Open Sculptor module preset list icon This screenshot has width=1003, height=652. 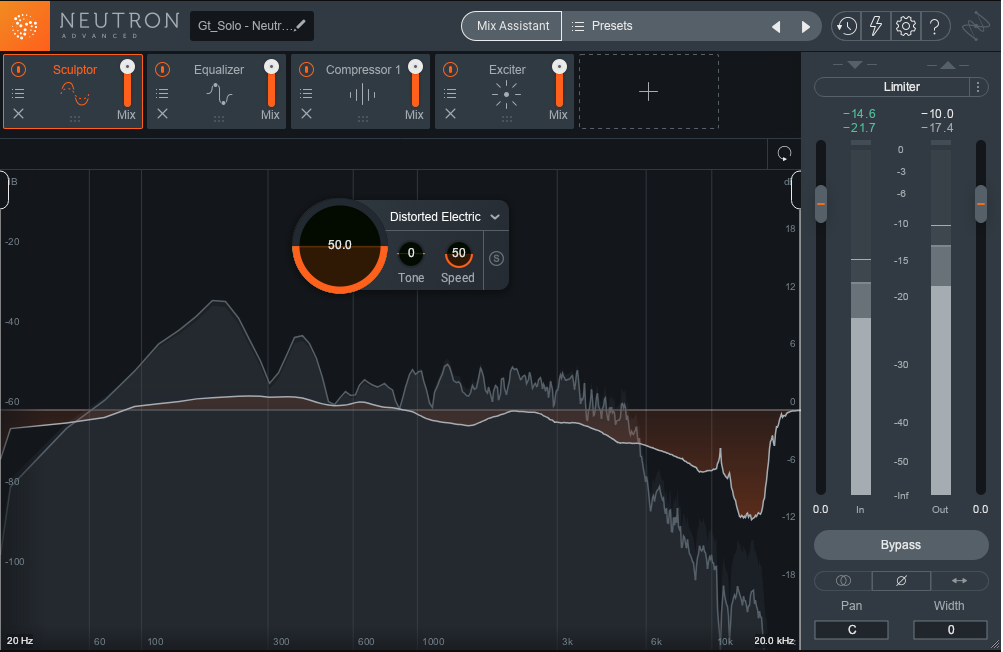[19, 93]
